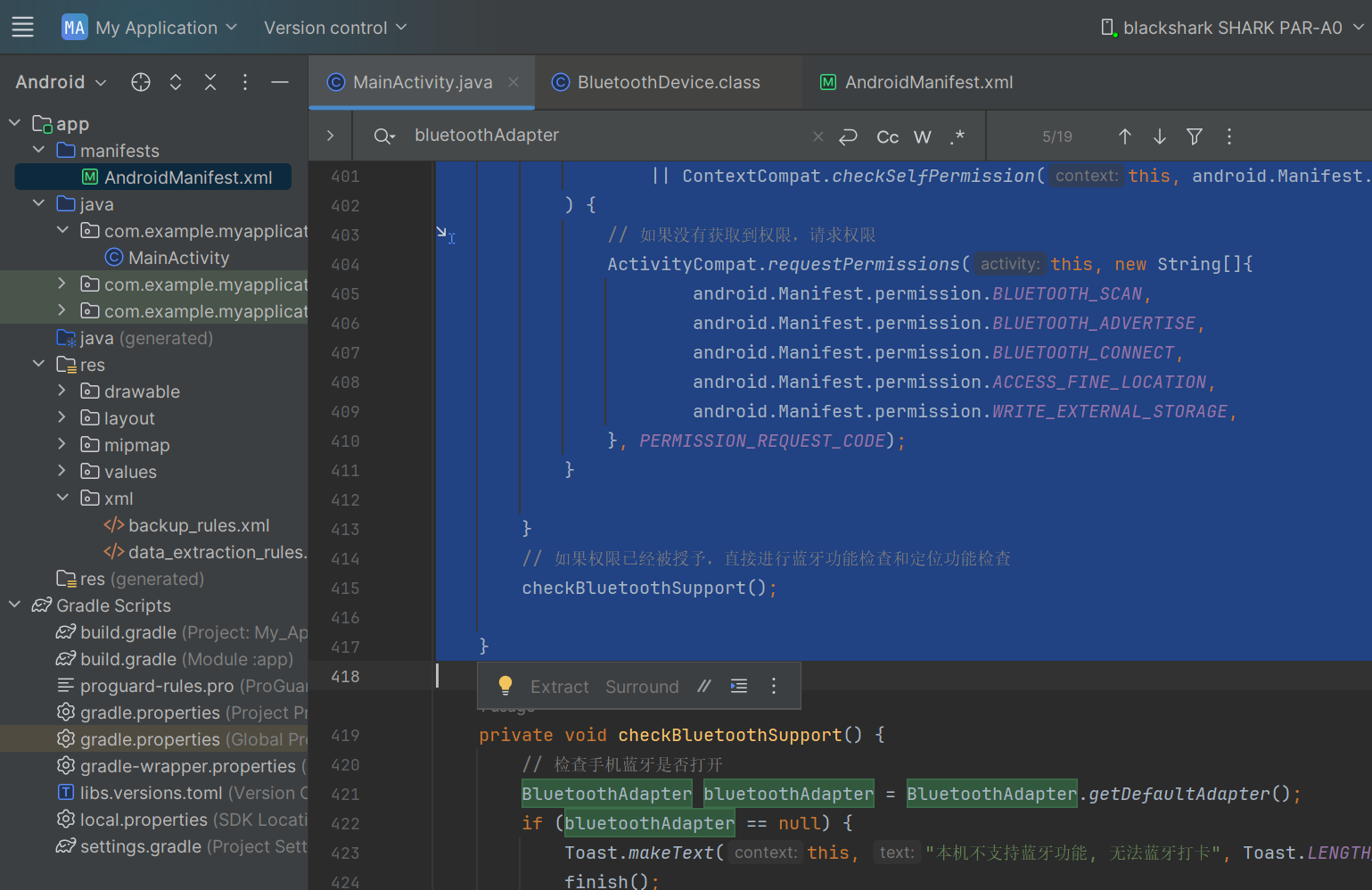This screenshot has height=890, width=1372.
Task: Click Collapse All icon in project panel
Action: pyautogui.click(x=210, y=82)
